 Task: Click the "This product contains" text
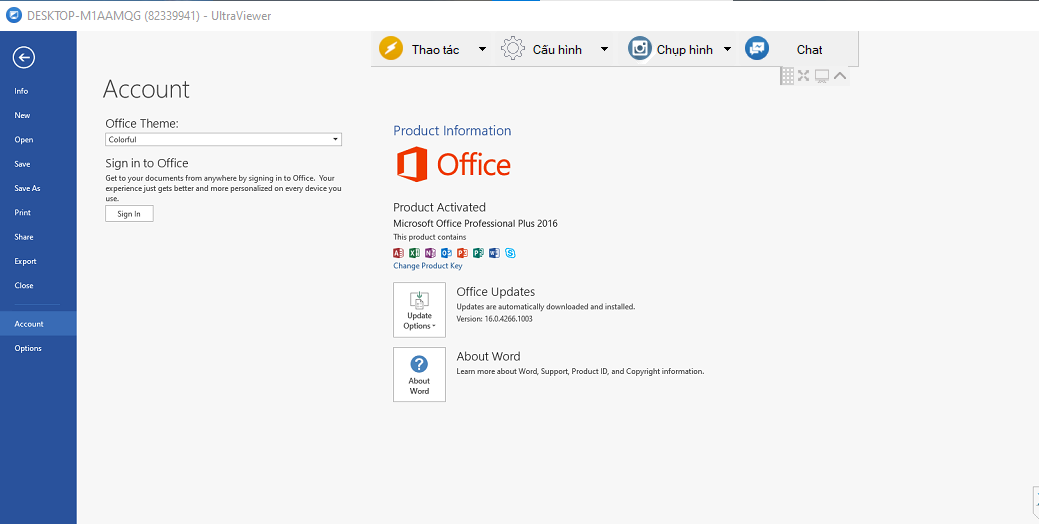point(429,237)
